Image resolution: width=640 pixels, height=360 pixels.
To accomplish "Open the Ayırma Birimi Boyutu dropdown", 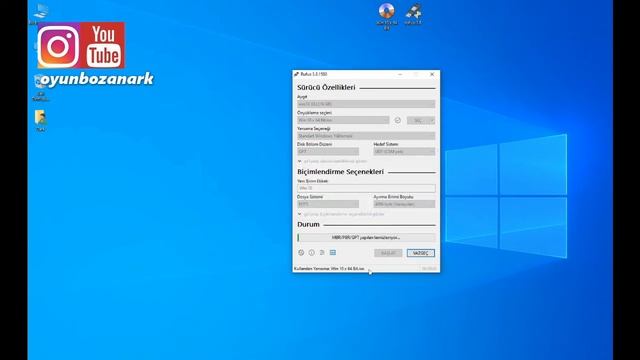I will (x=404, y=204).
